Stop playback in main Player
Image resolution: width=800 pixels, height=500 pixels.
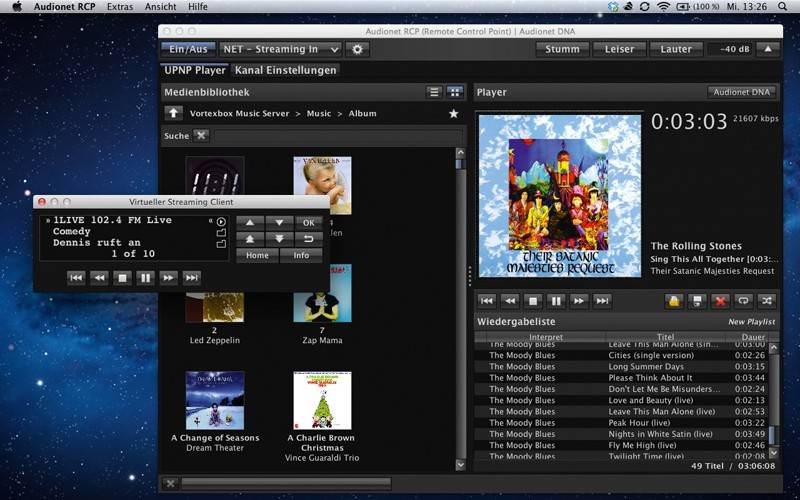point(533,301)
